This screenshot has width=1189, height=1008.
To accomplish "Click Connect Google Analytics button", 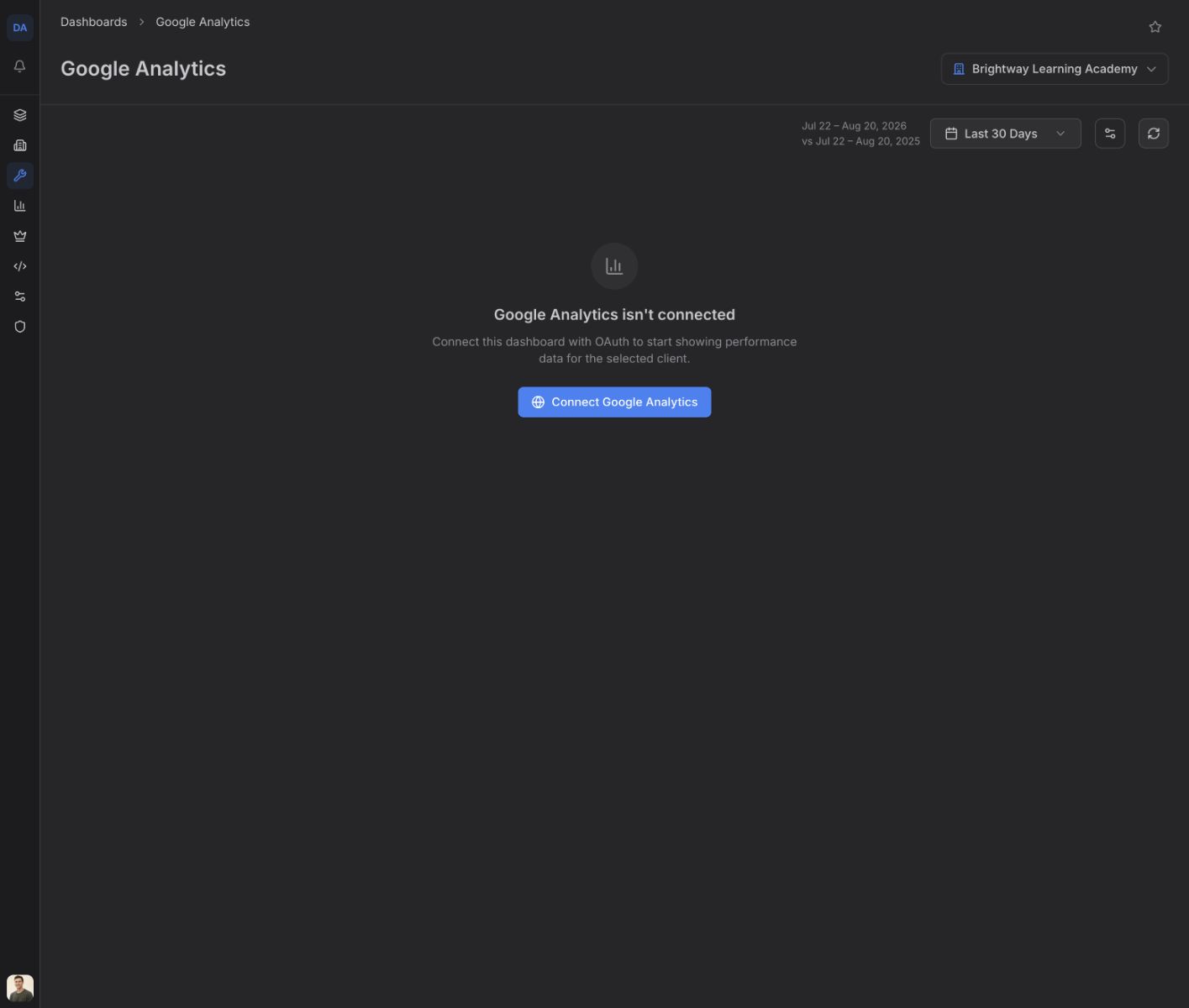I will pyautogui.click(x=614, y=402).
